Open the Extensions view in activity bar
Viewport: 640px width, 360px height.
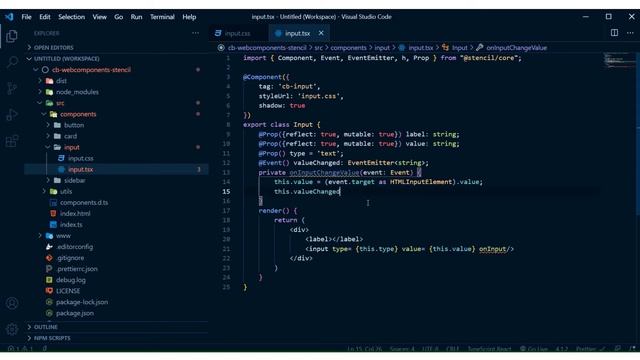12,141
